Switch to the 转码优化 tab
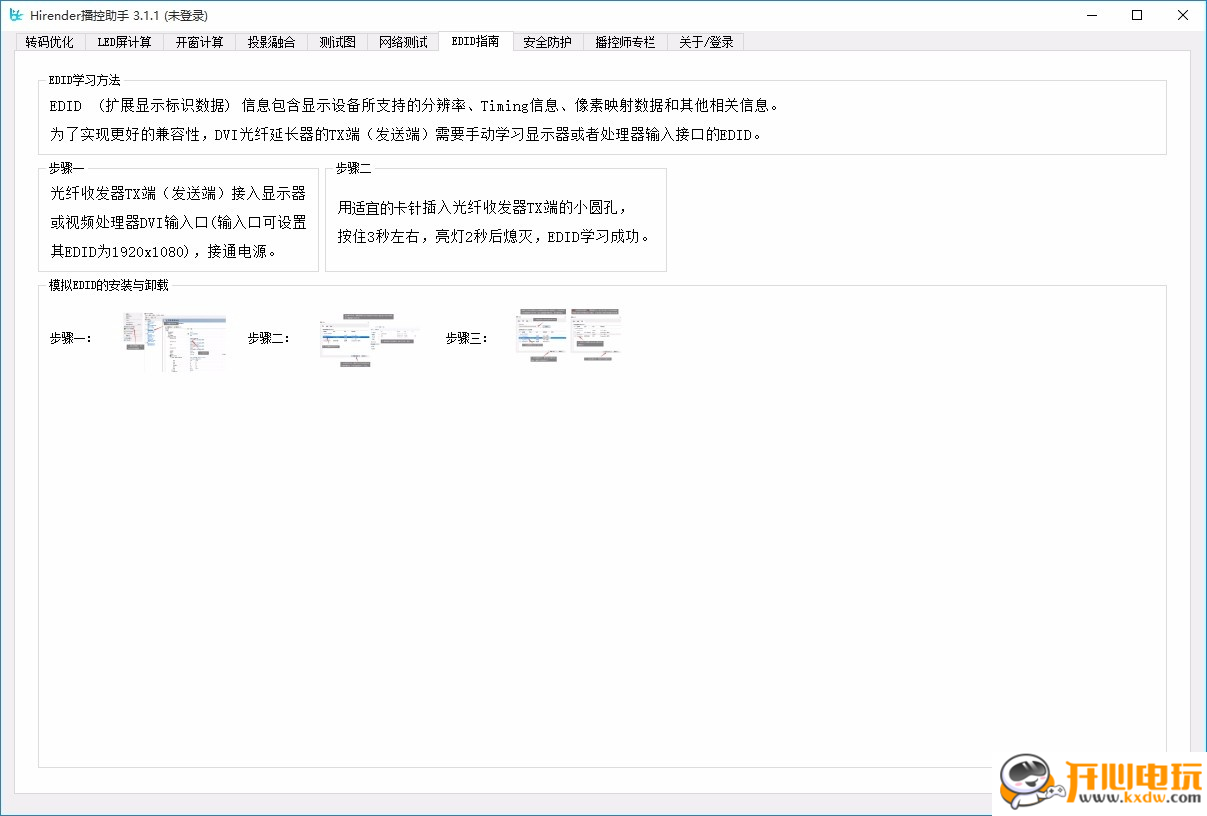This screenshot has width=1207, height=816. 50,42
